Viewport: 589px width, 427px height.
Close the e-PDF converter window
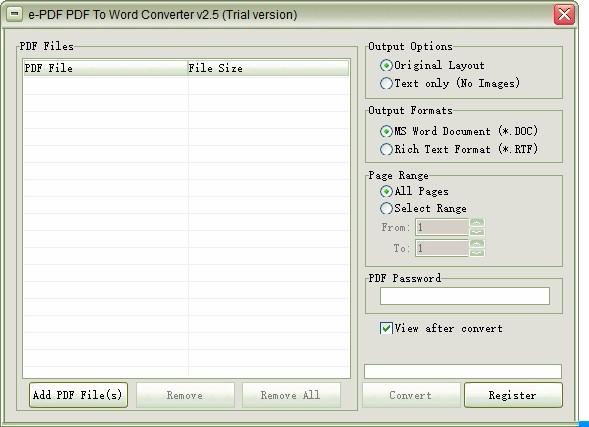564,15
